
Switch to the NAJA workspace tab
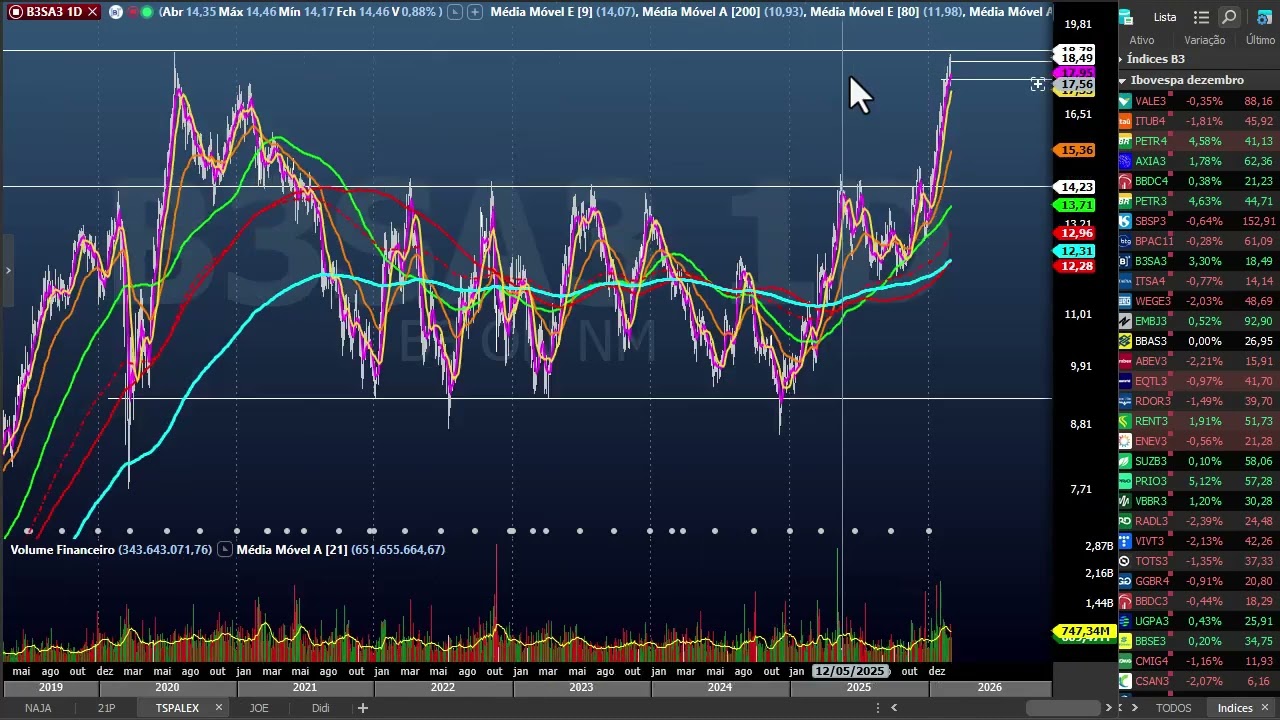[38, 708]
